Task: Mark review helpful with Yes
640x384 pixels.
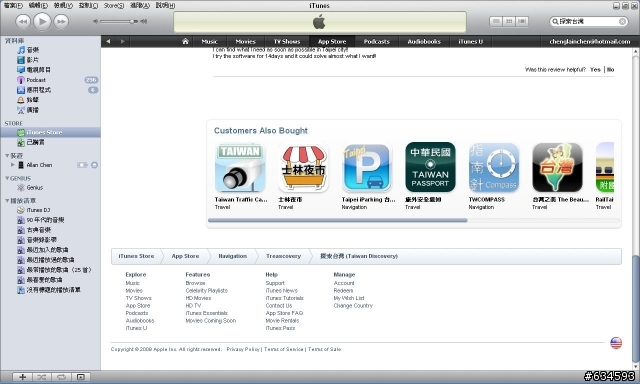Action: coord(595,69)
